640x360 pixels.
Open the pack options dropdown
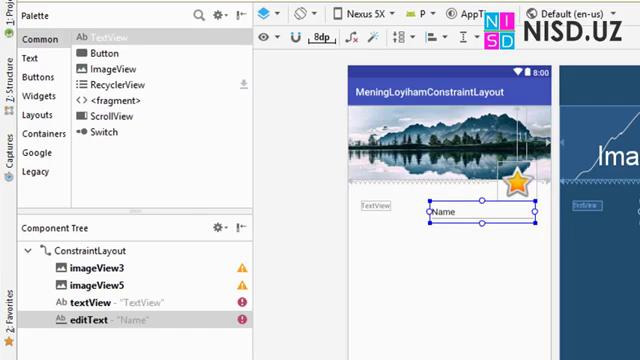click(x=403, y=37)
